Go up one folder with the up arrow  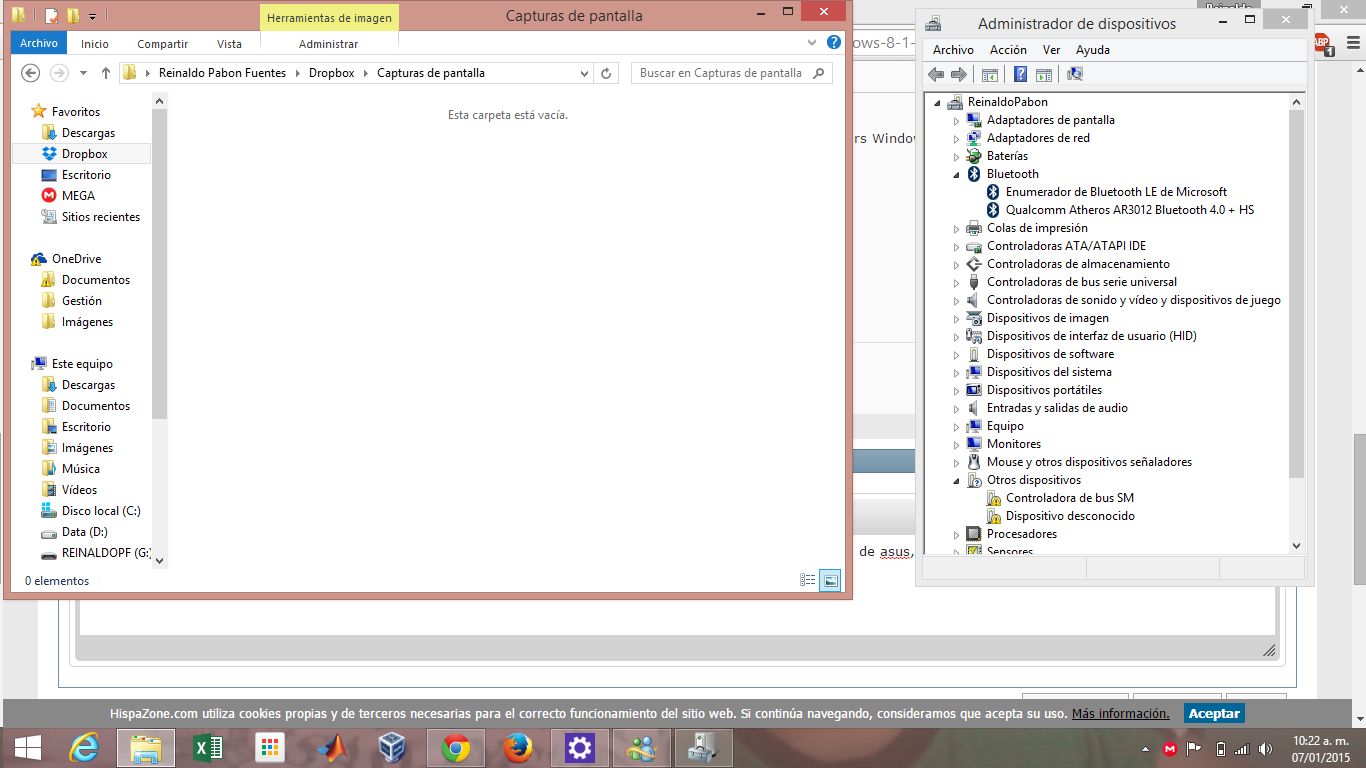[106, 73]
